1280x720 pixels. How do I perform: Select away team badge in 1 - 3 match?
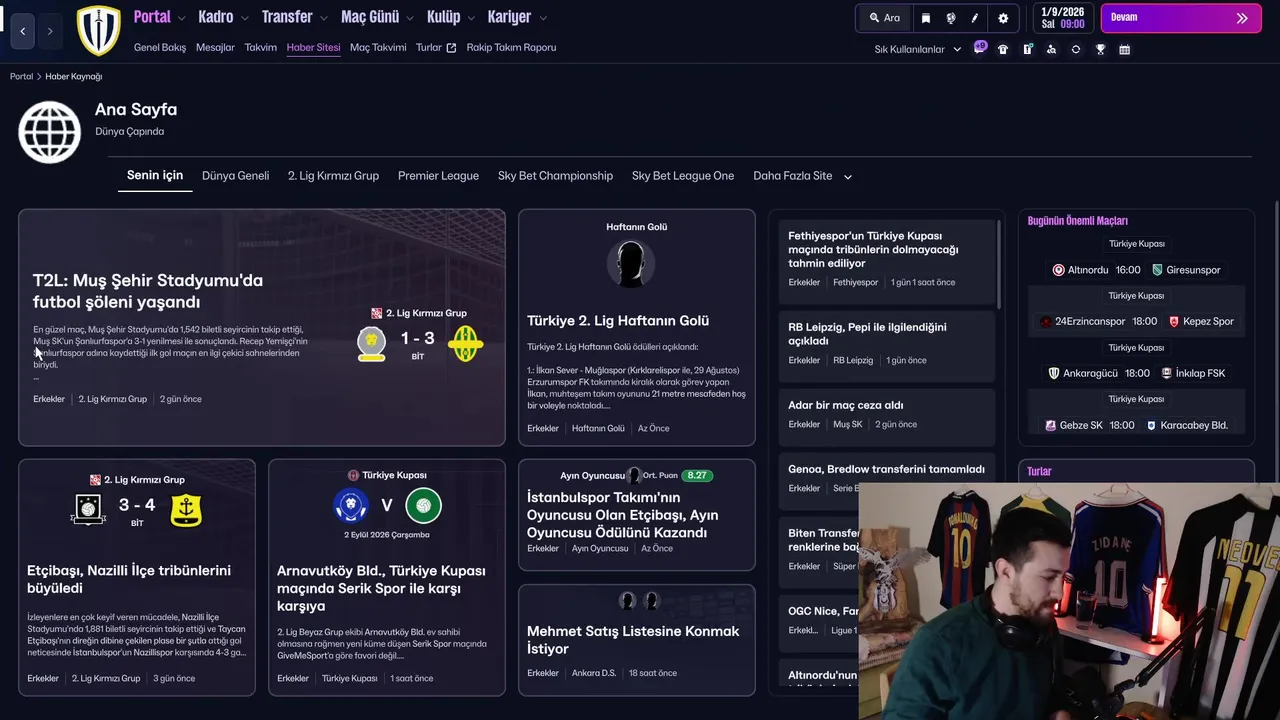[x=465, y=344]
